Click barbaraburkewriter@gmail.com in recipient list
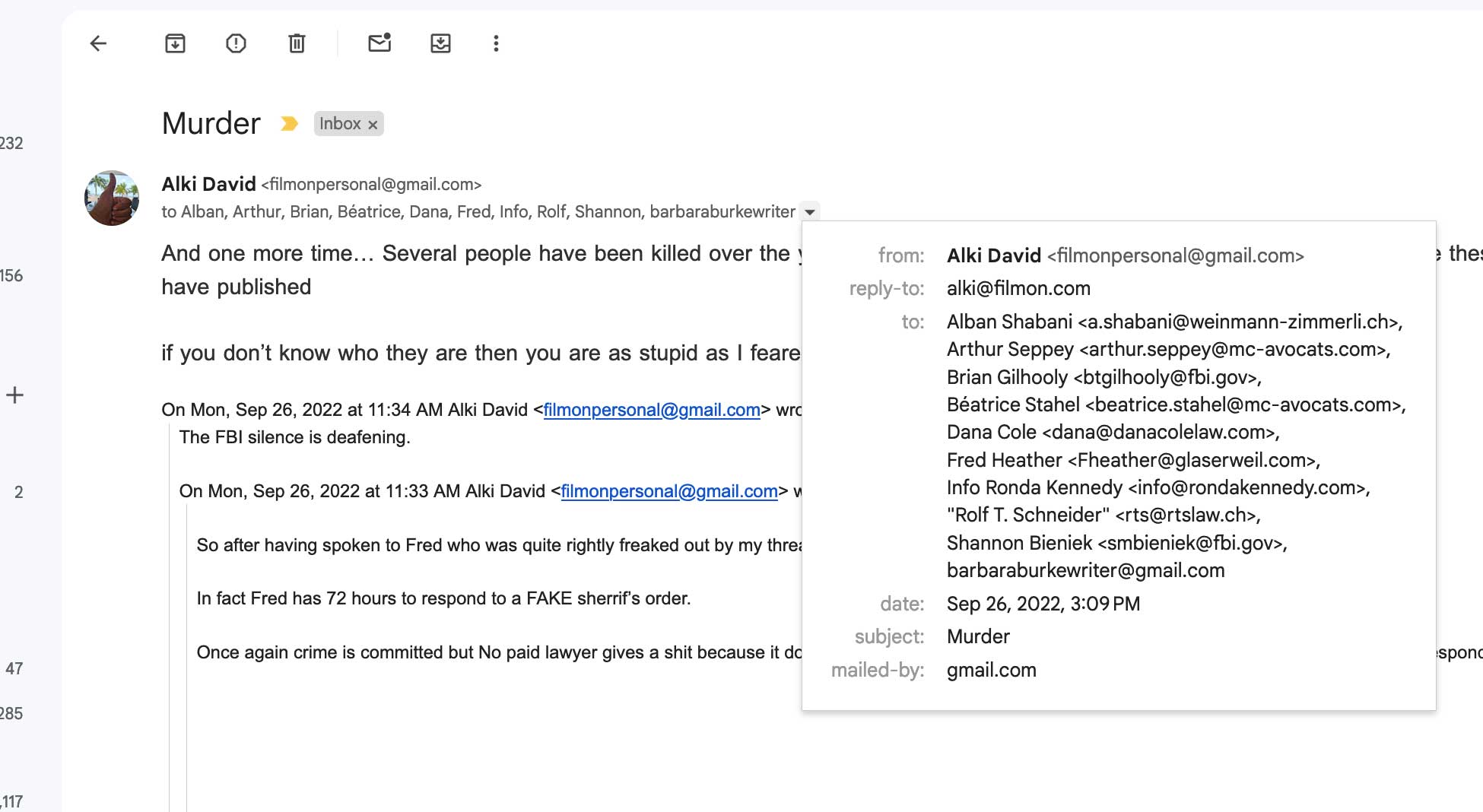Screen dimensions: 1483x812 [1085, 570]
